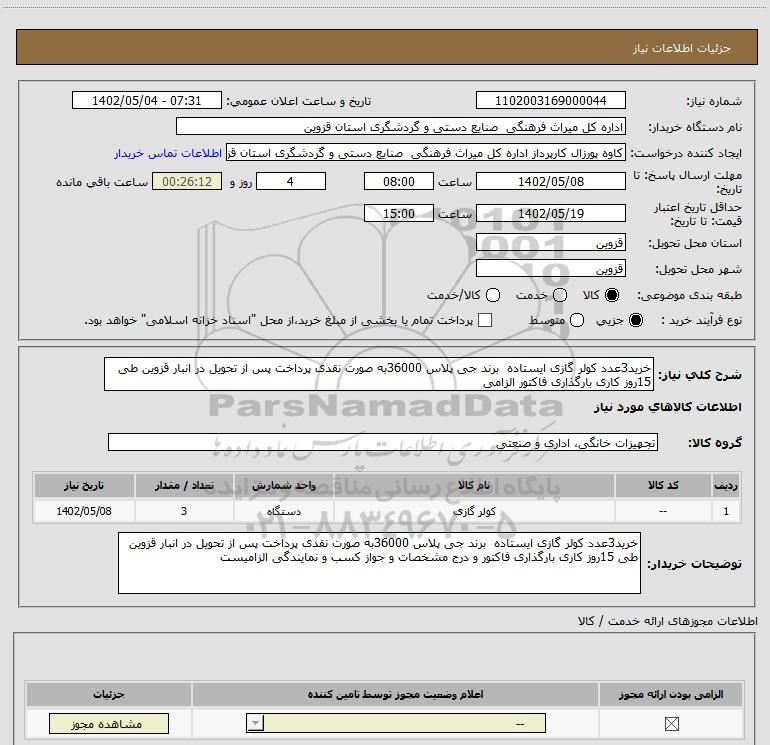770x745 pixels.
Task: Click the remaining time countdown 00:26:12
Action: [187, 181]
